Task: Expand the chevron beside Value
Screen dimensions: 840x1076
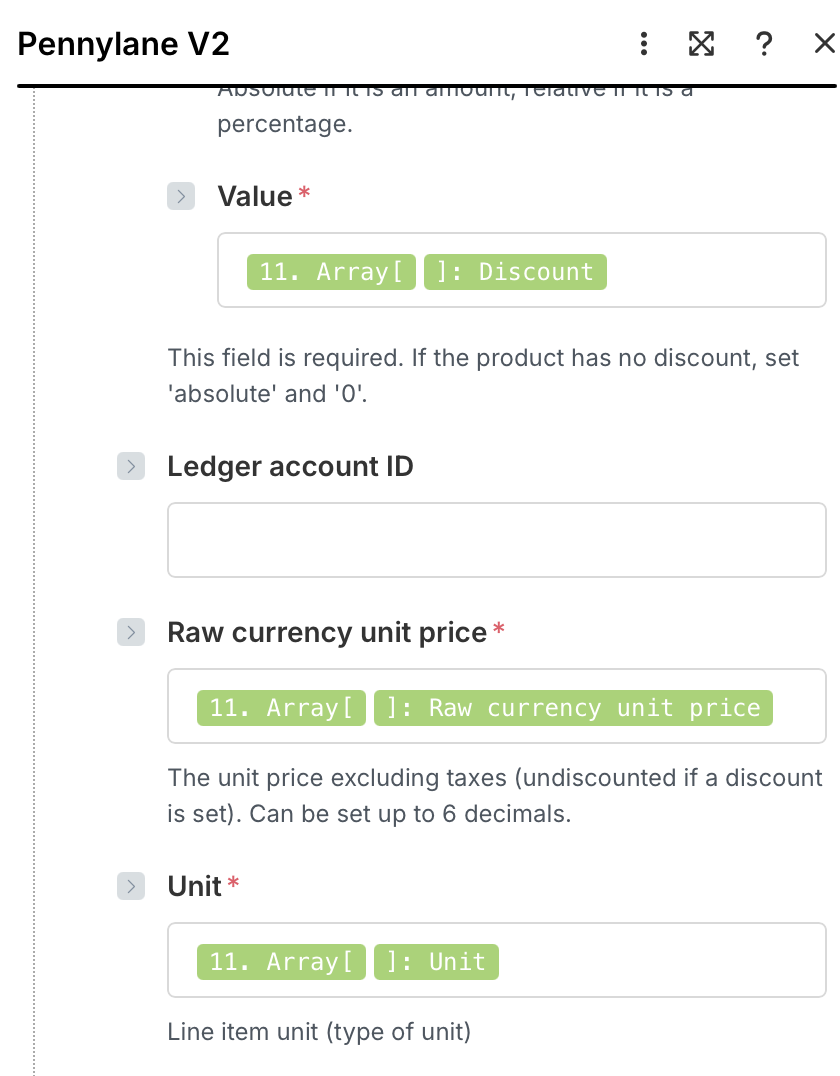Action: 181,196
